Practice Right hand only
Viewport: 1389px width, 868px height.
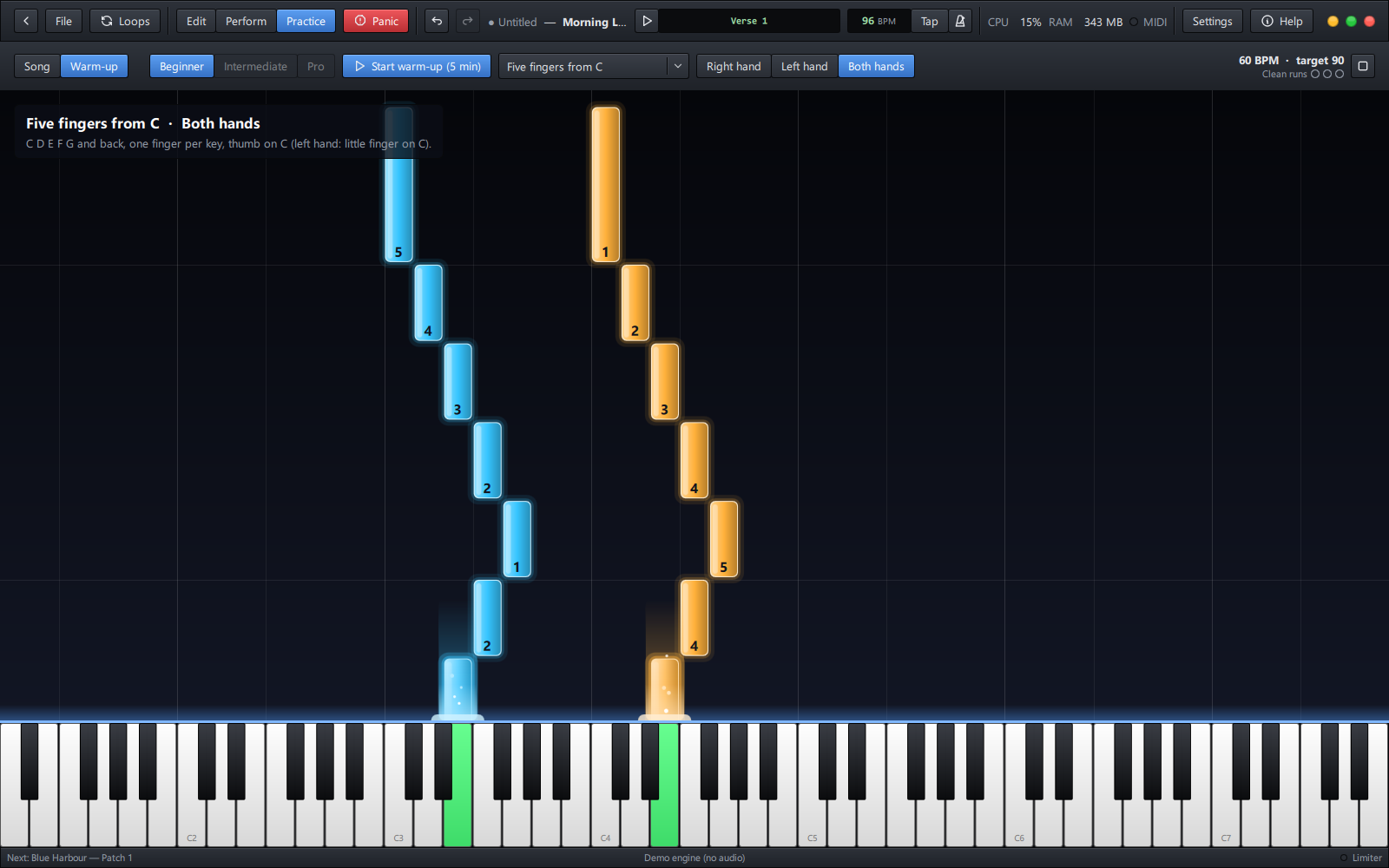coord(734,66)
